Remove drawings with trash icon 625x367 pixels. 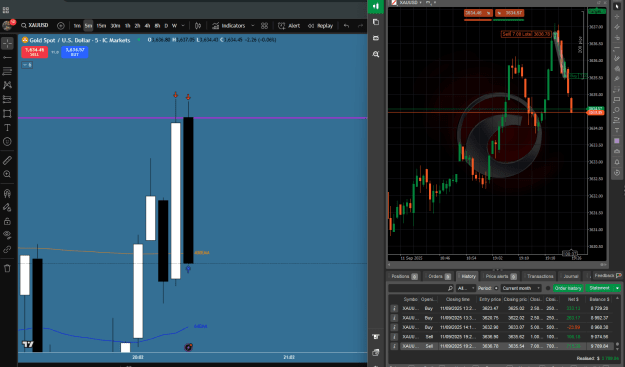[x=7, y=268]
